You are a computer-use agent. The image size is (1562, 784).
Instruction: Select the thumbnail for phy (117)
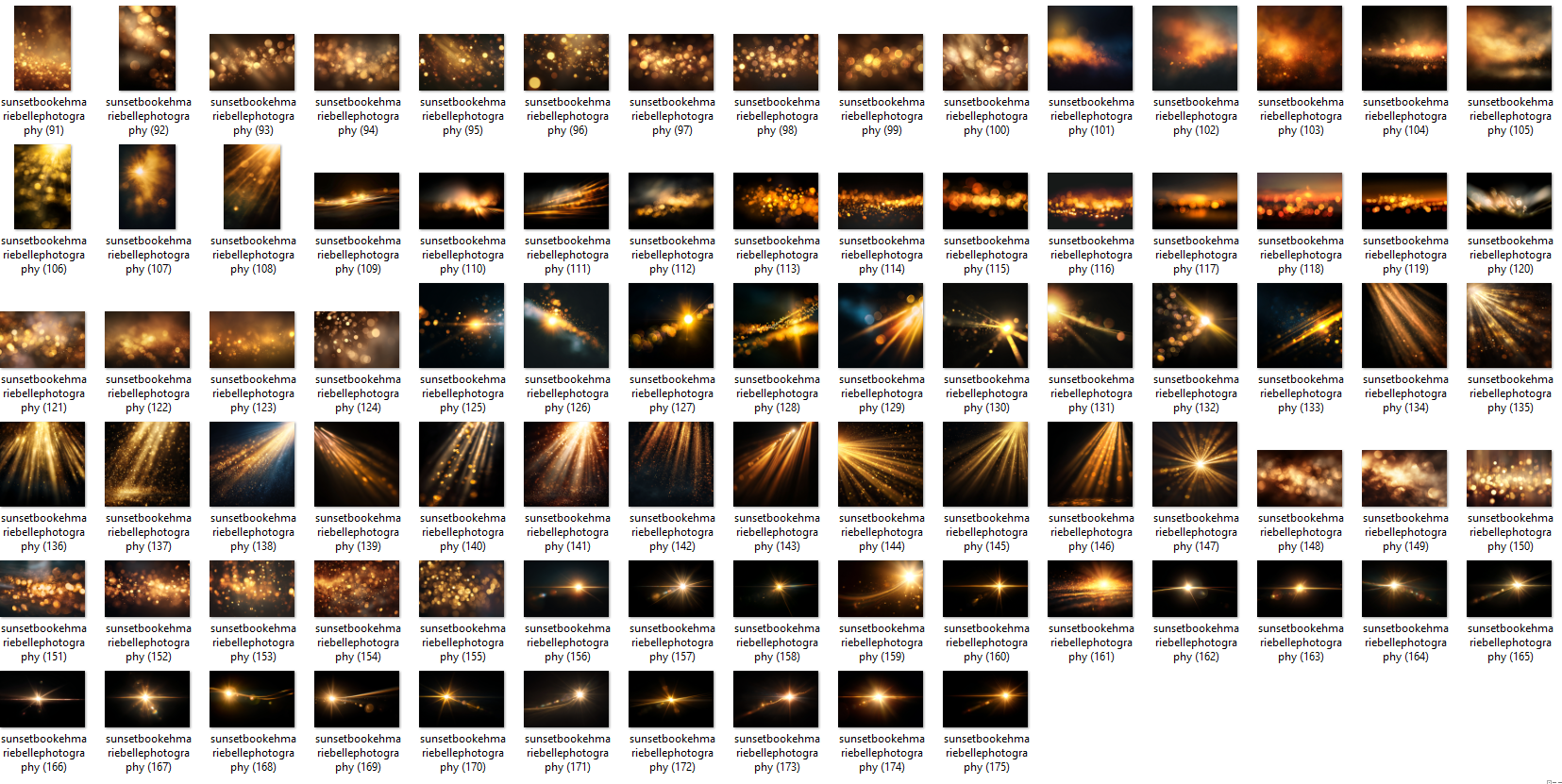click(x=1195, y=201)
